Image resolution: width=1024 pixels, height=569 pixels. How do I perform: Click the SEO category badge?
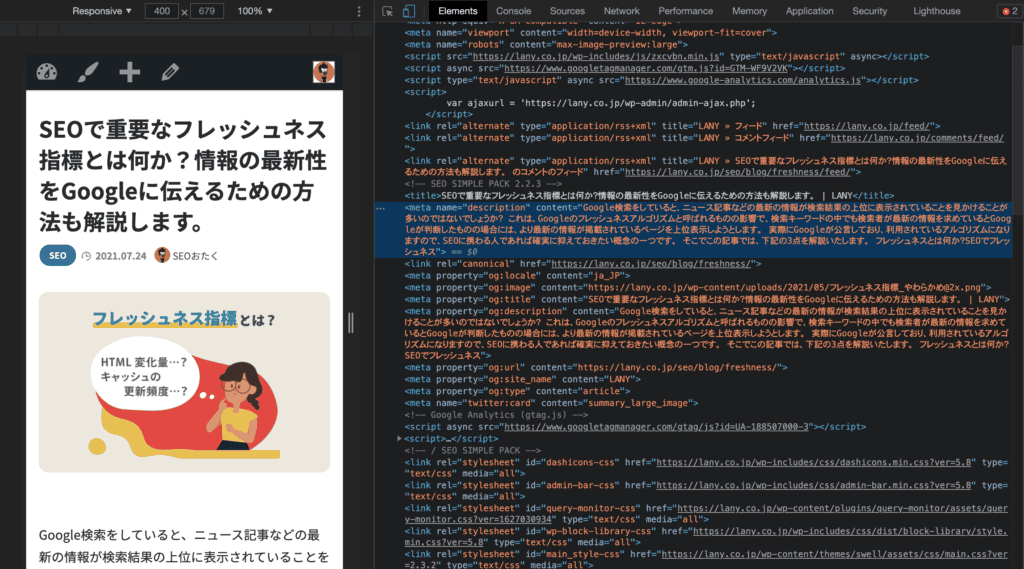[x=57, y=255]
